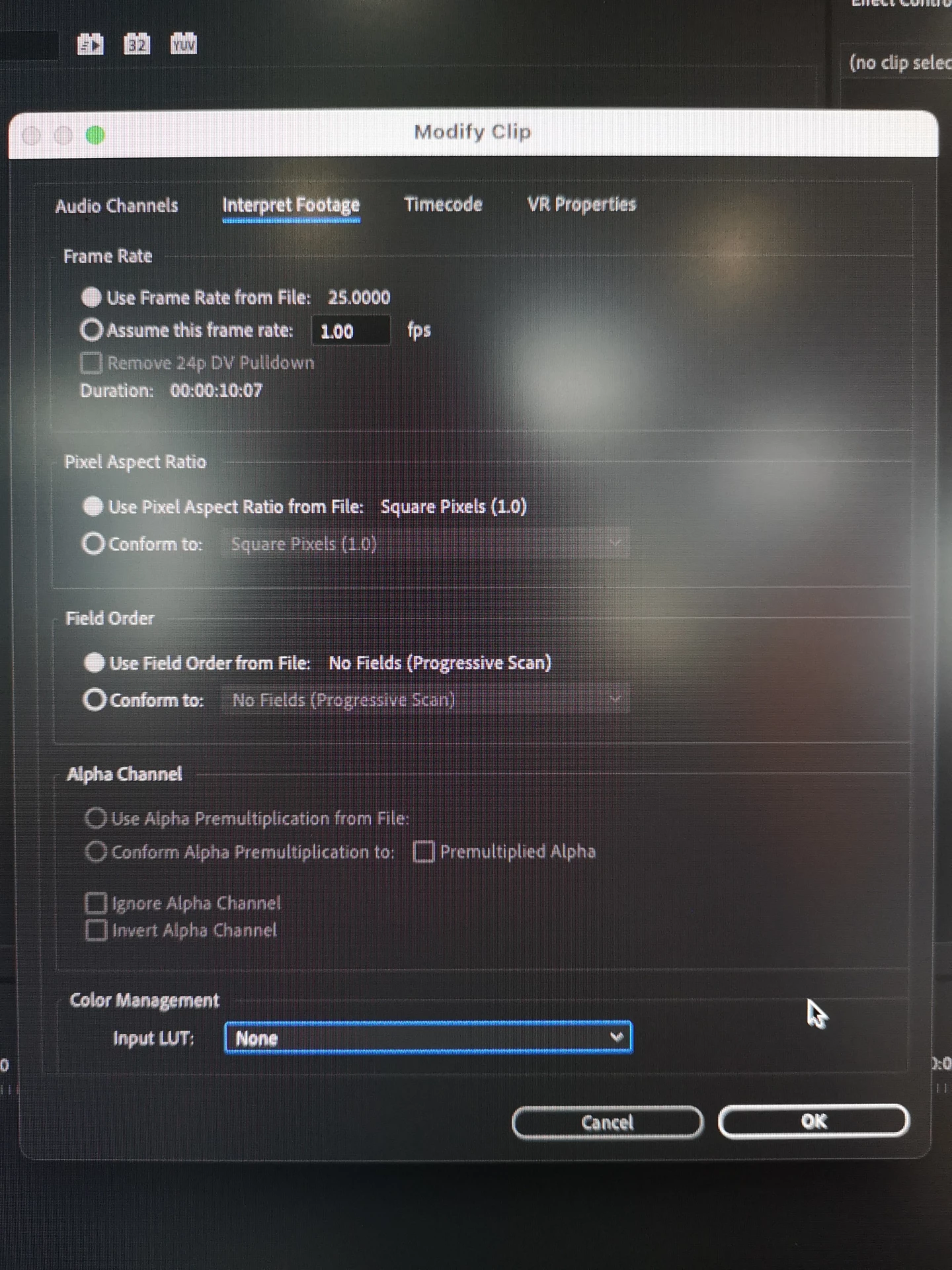Choose Conform to under Pixel Aspect Ratio
This screenshot has height=1270, width=952.
click(x=93, y=544)
